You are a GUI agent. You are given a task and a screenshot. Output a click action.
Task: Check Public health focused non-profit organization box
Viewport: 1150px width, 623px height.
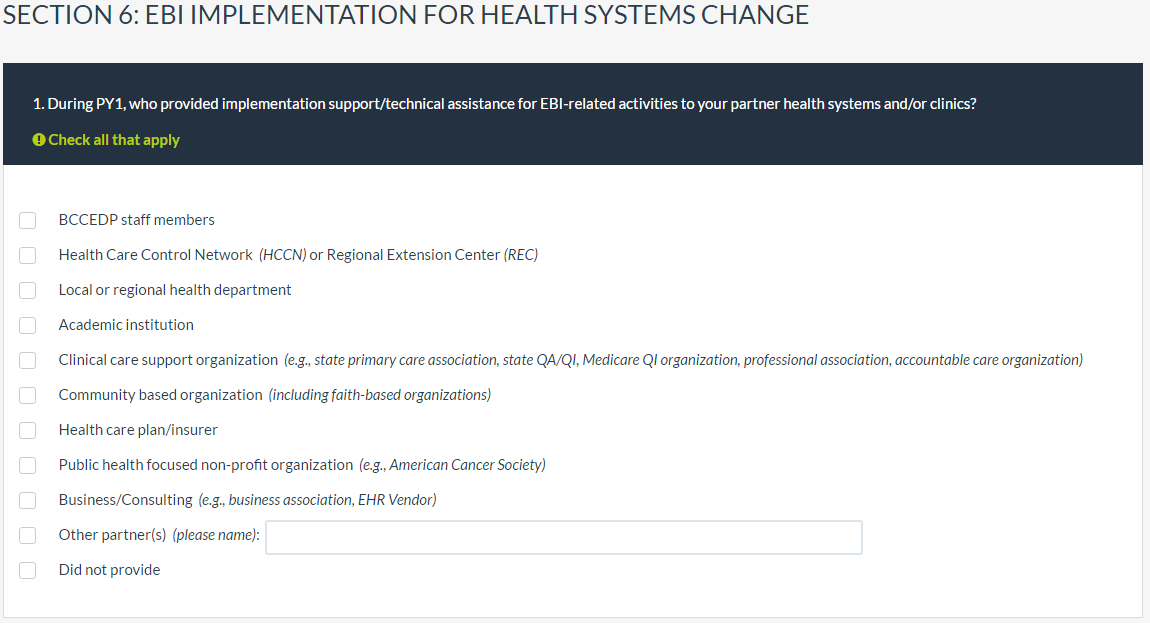click(28, 465)
